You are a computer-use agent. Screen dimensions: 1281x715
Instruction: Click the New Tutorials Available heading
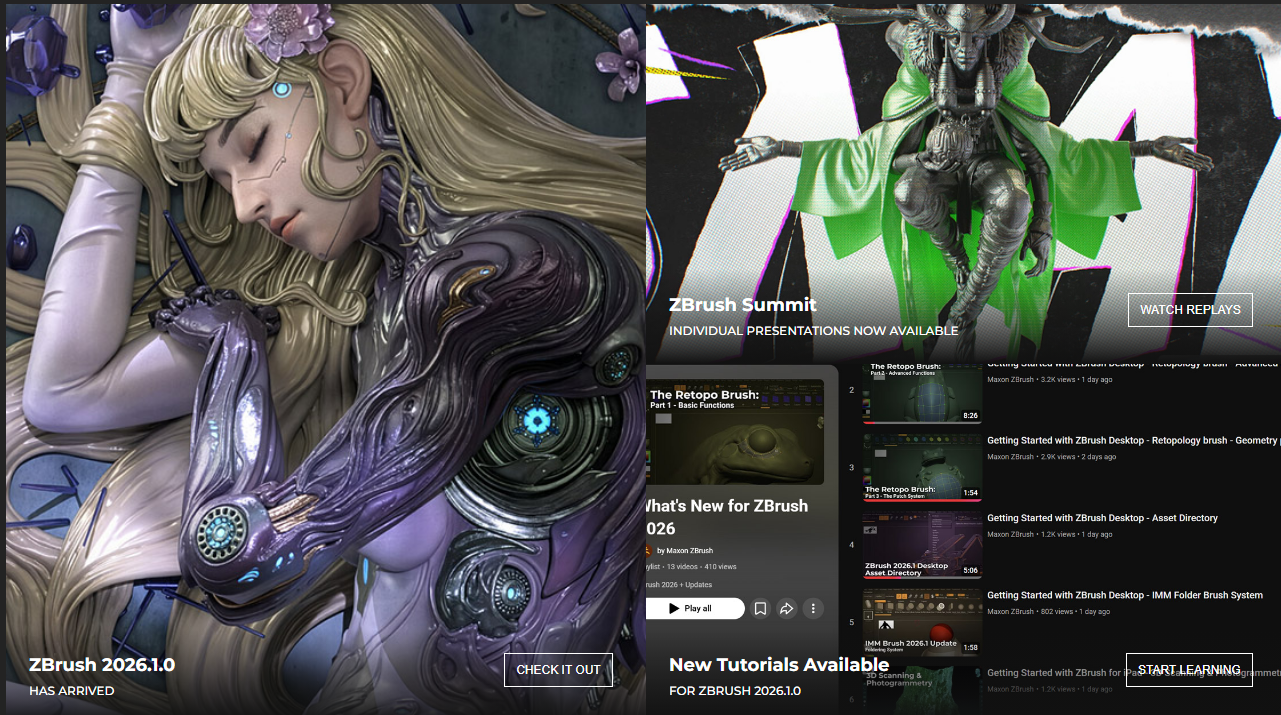(x=779, y=665)
